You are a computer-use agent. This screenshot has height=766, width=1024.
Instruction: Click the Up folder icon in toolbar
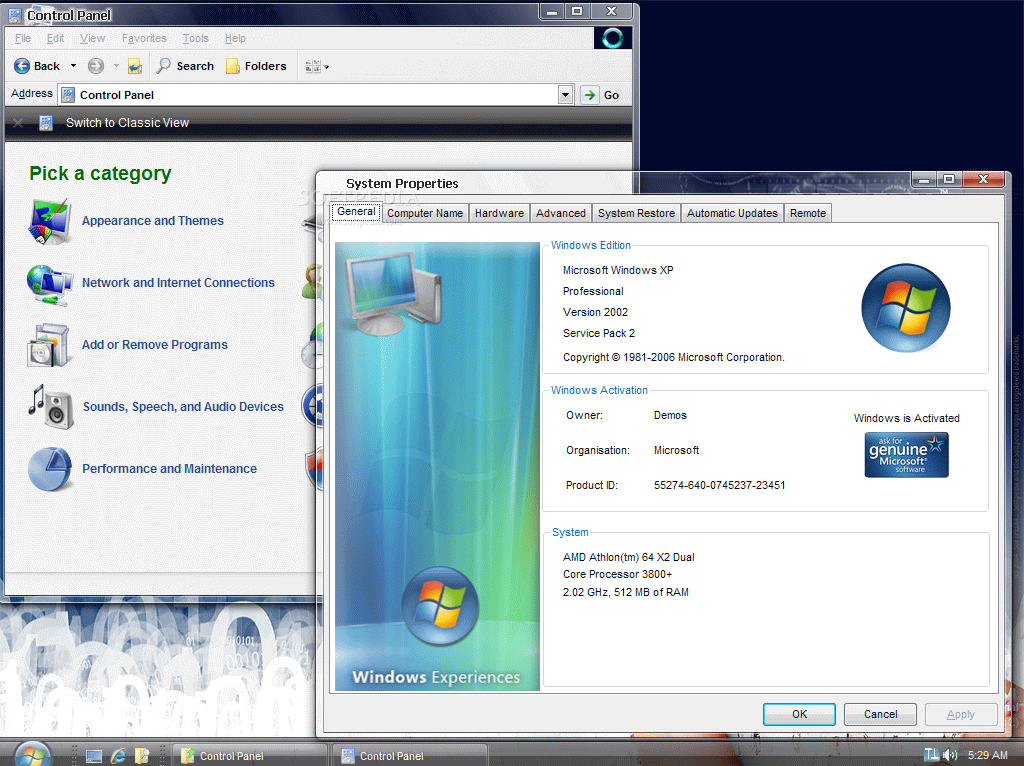[x=135, y=66]
